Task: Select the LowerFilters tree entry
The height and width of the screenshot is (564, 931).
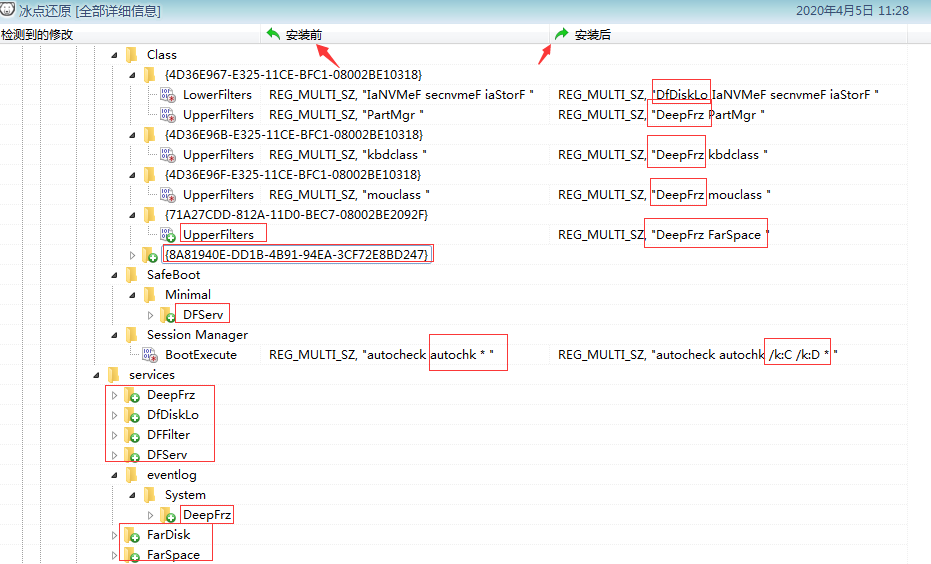Action: tap(217, 95)
